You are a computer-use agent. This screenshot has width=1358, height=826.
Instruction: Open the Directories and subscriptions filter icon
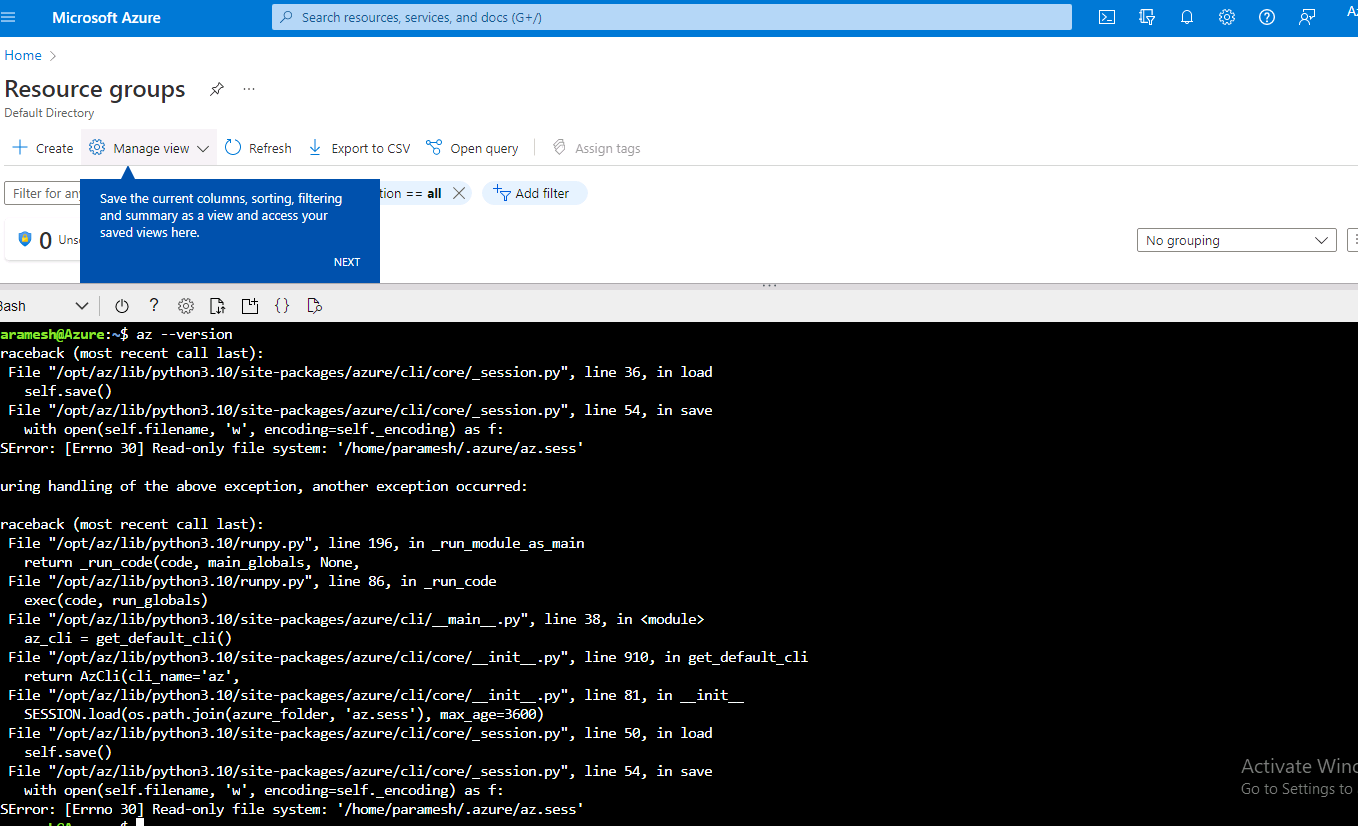coord(1147,17)
